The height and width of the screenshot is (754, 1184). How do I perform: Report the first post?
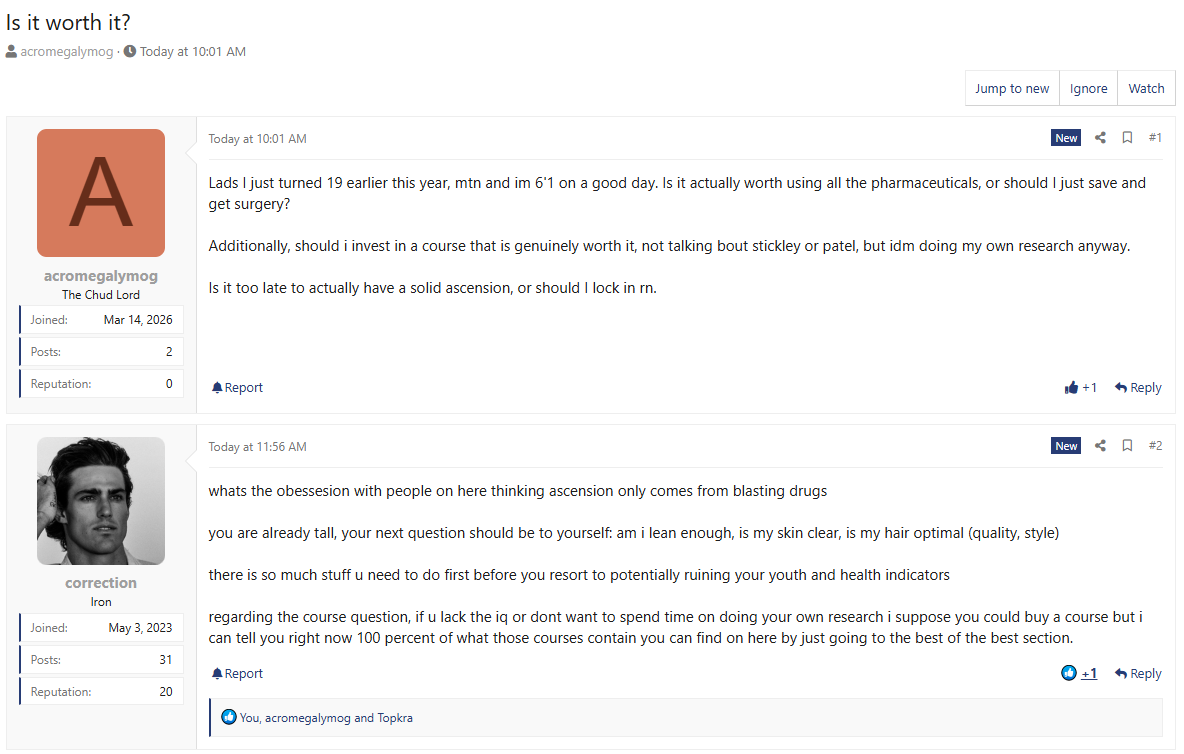pos(237,388)
